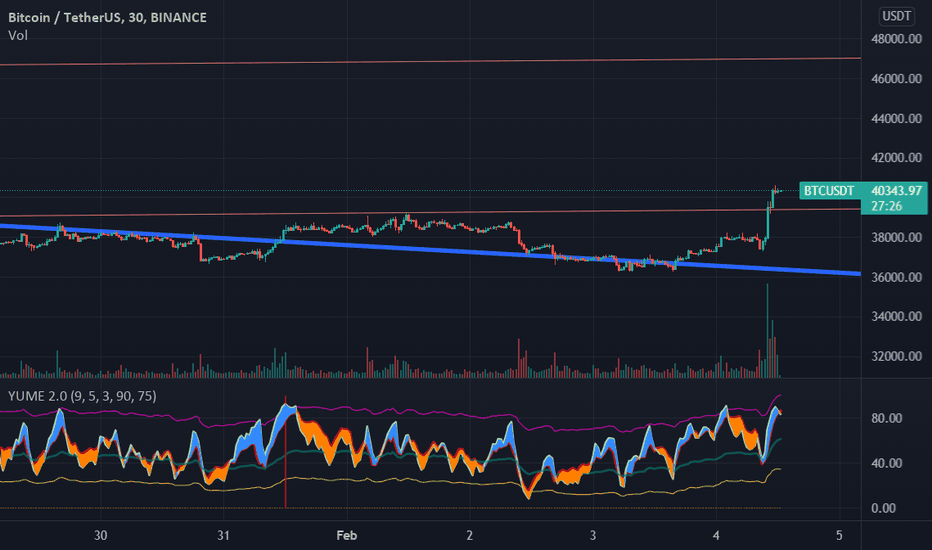Open the YUME 2.0 indicator legend
The width and height of the screenshot is (932, 550).
[x=82, y=396]
